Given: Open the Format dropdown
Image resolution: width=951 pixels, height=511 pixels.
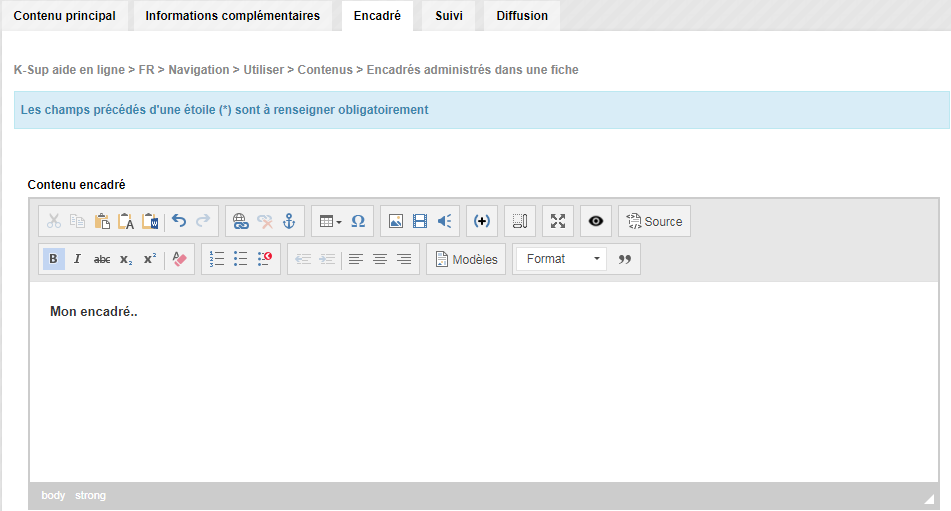Looking at the screenshot, I should (x=562, y=259).
